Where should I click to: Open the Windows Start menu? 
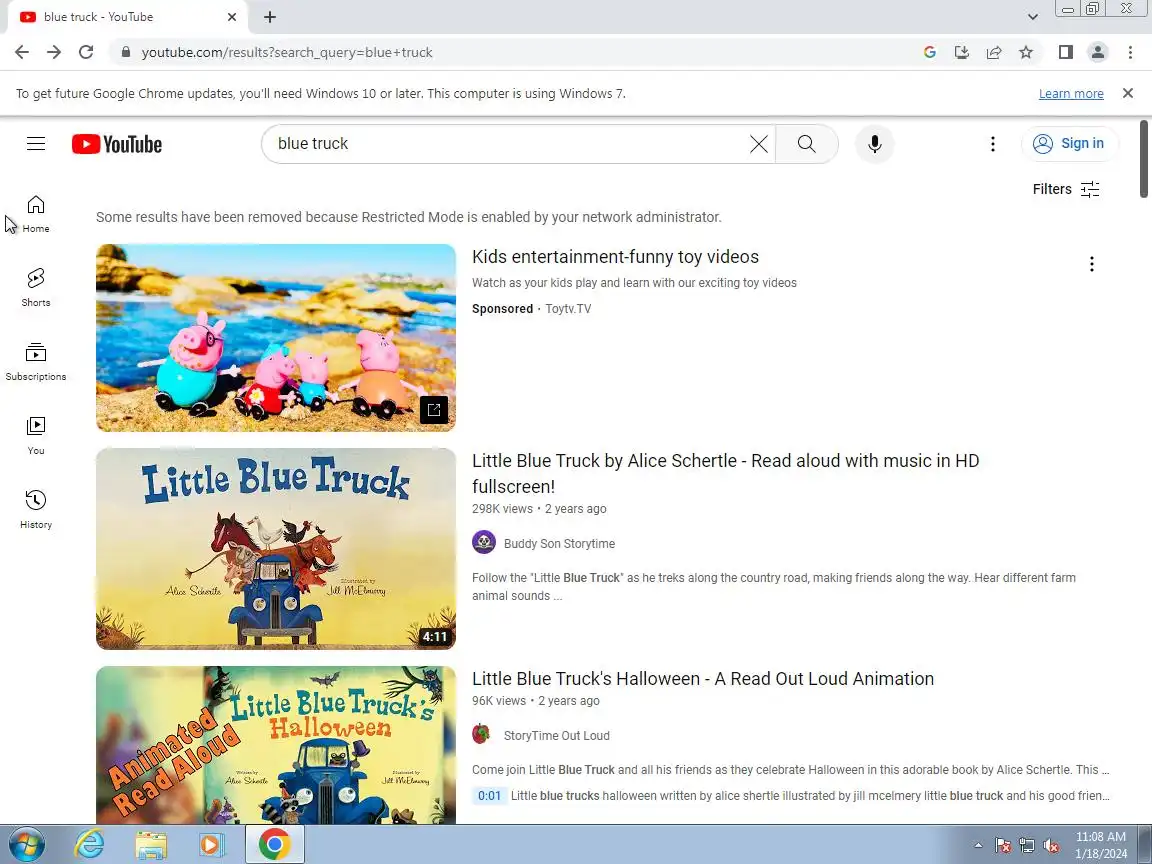(x=26, y=845)
